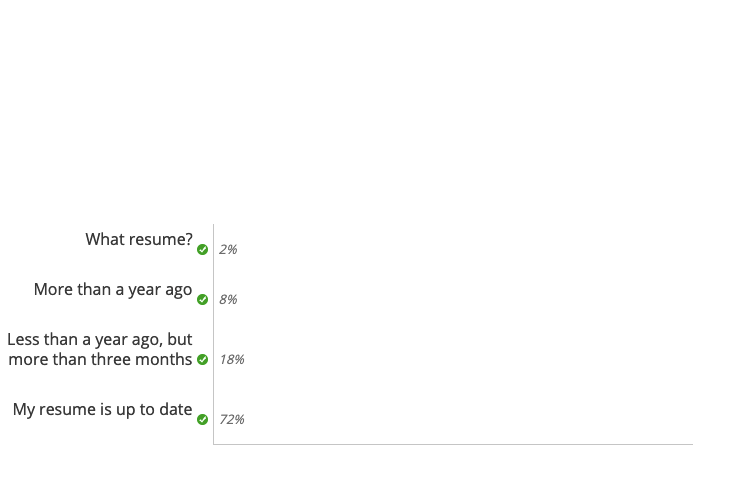Select the more than three months text line
Image resolution: width=745 pixels, height=489 pixels.
100,359
